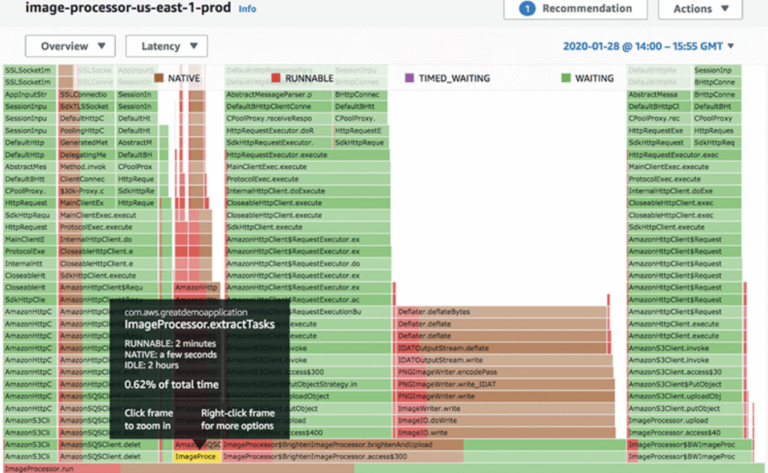Viewport: 768px width, 473px height.
Task: Zoom into the highlighted yellow ImageProce frame
Action: 197,456
